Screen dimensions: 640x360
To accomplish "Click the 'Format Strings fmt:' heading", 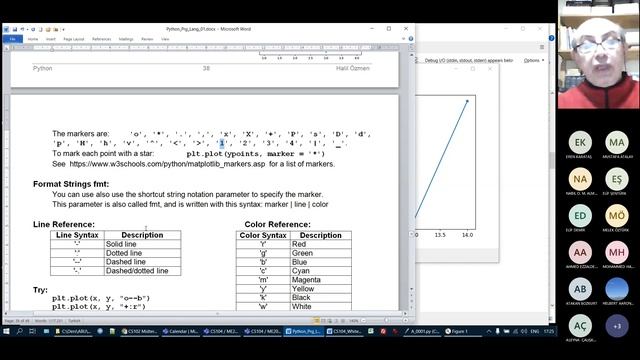I will pyautogui.click(x=71, y=184).
